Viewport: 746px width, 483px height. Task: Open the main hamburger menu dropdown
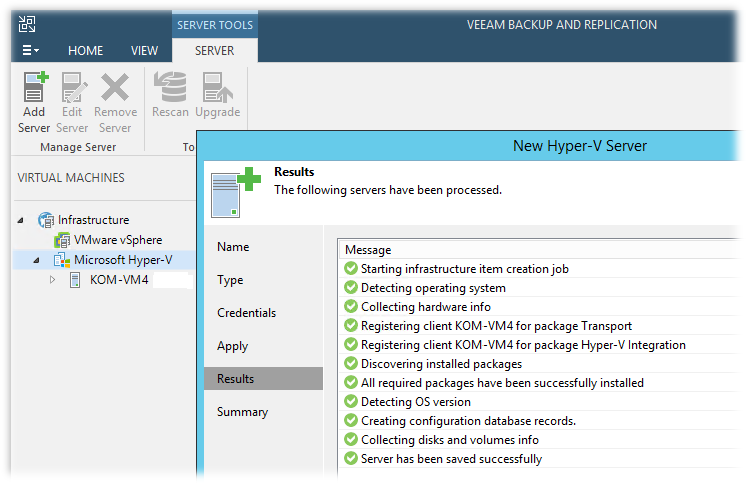(30, 50)
